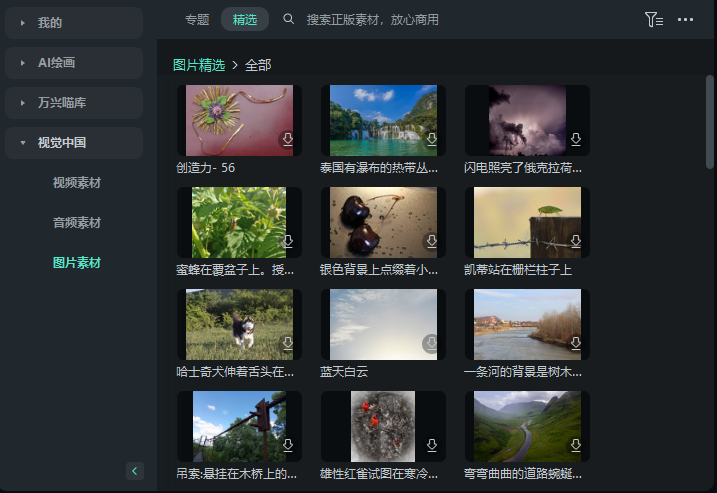Select the husky dog running thumbnail
This screenshot has height=493, width=717.
tap(239, 324)
